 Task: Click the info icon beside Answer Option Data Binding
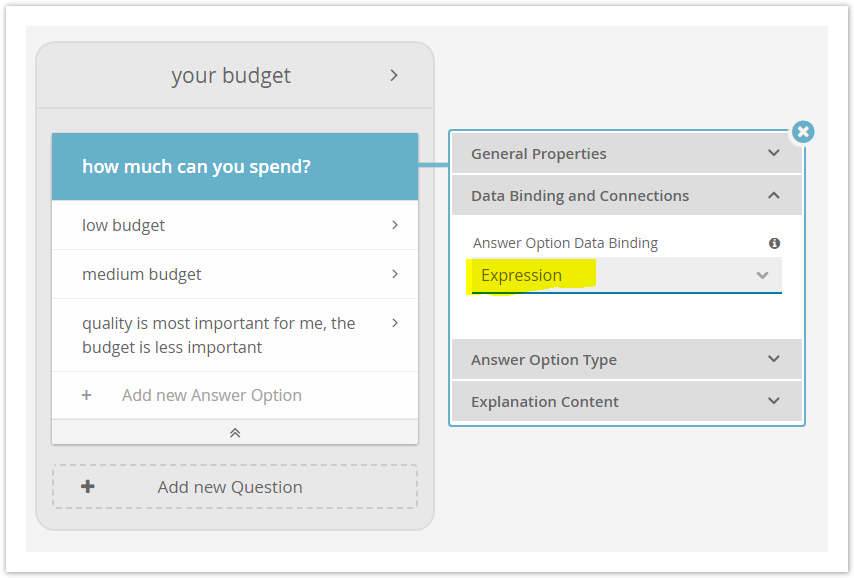774,243
